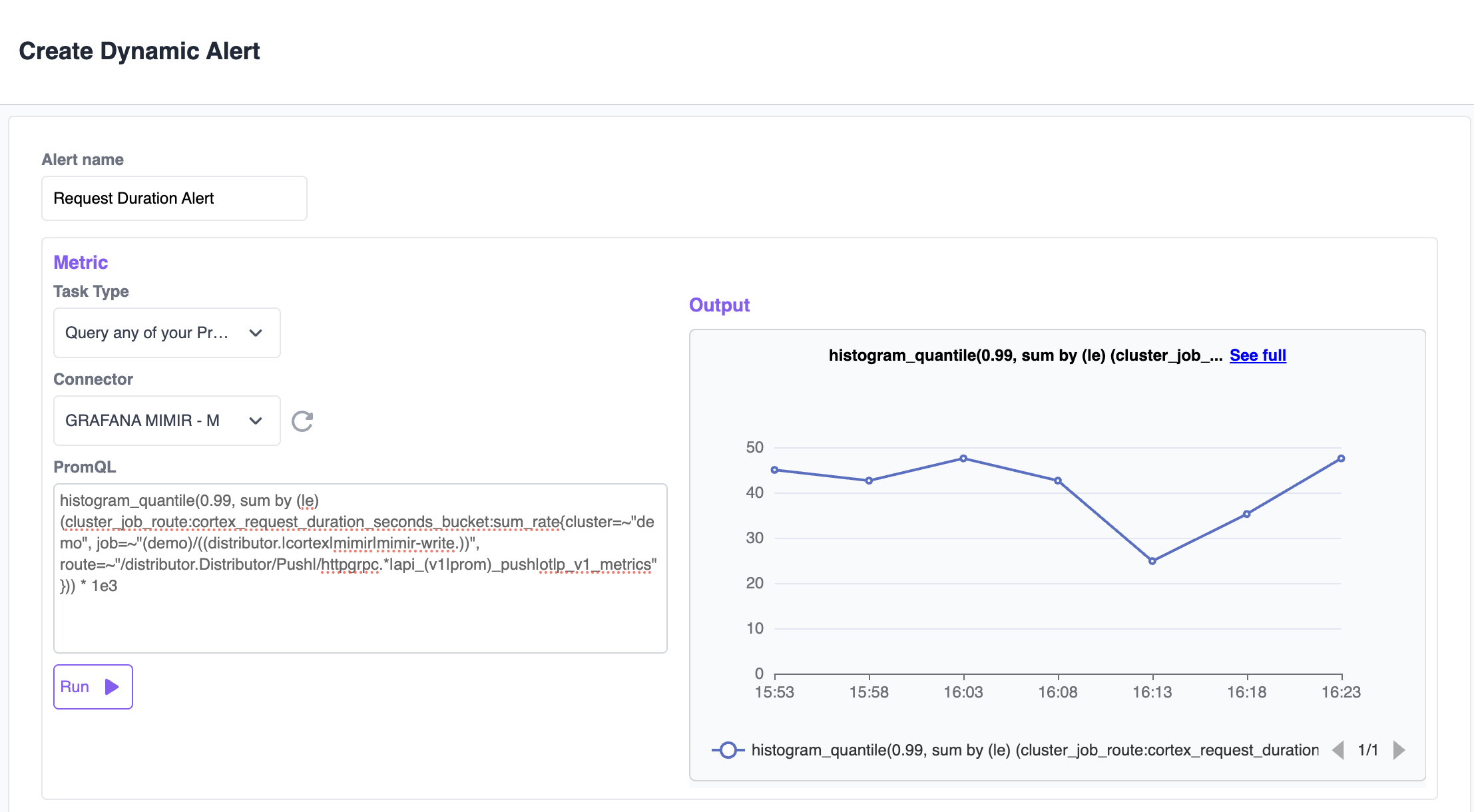The width and height of the screenshot is (1474, 812).
Task: Click the chart data point at 15:58
Action: click(869, 481)
